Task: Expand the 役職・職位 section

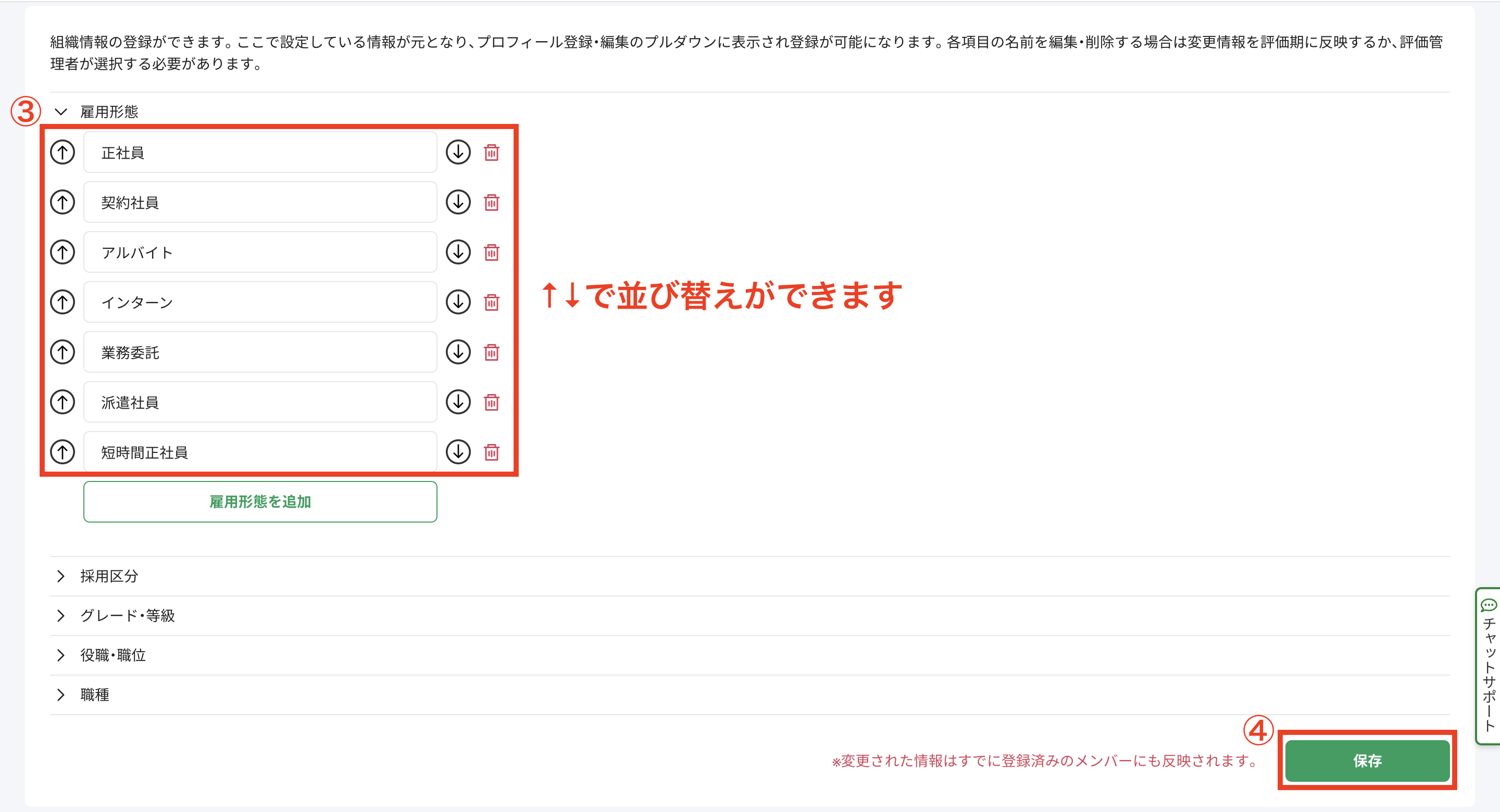Action: pyautogui.click(x=61, y=655)
